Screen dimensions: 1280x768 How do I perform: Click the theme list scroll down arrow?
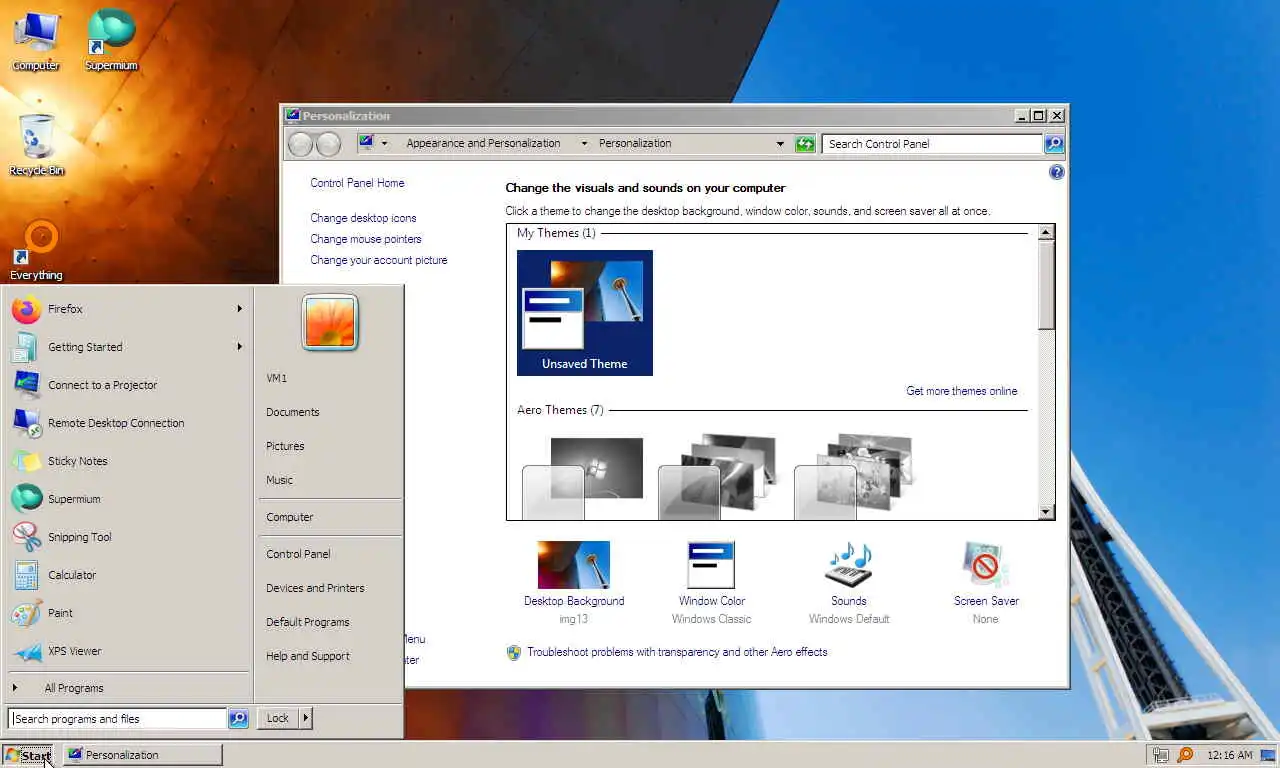click(x=1046, y=512)
